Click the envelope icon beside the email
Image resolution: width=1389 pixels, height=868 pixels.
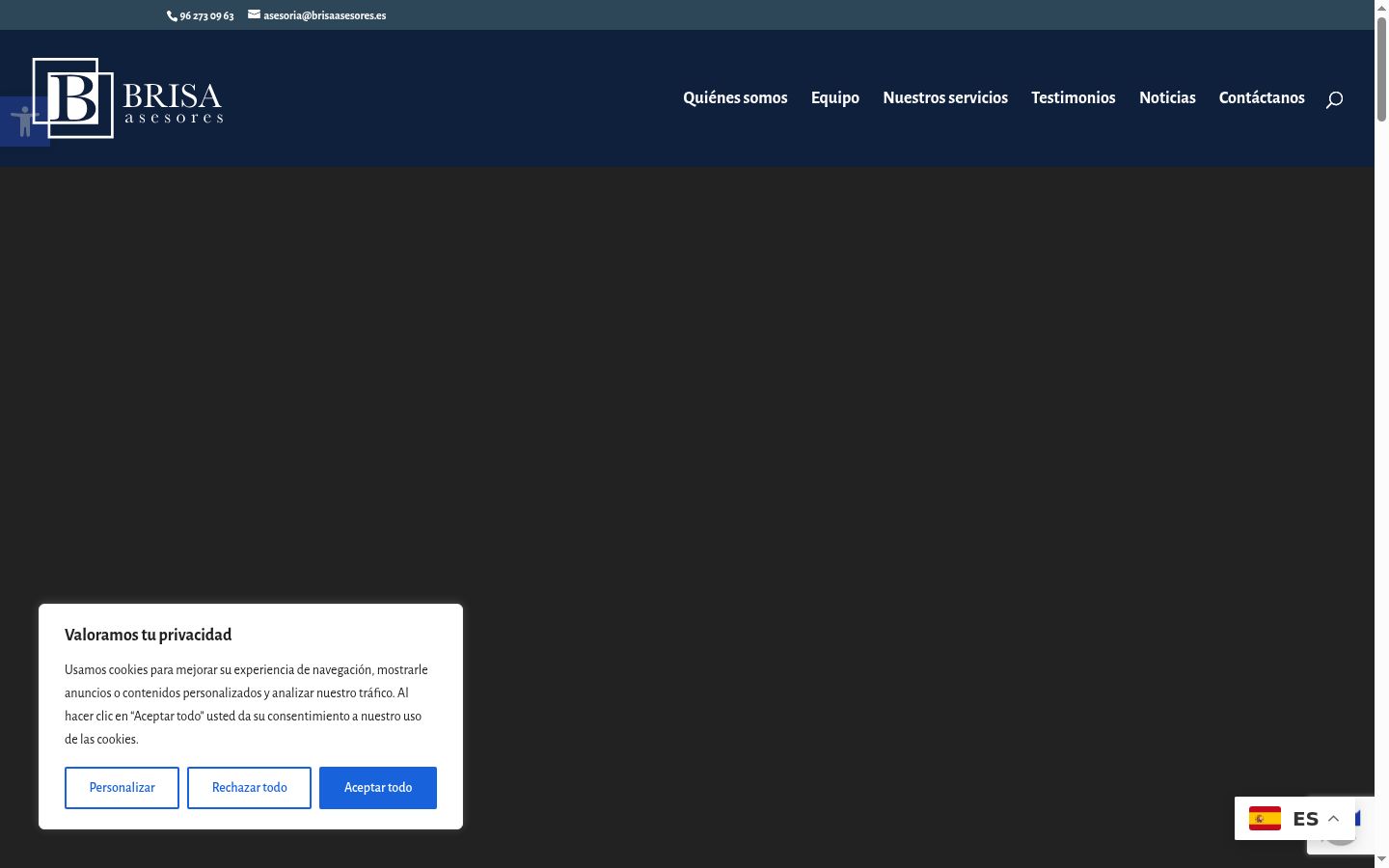click(x=254, y=14)
